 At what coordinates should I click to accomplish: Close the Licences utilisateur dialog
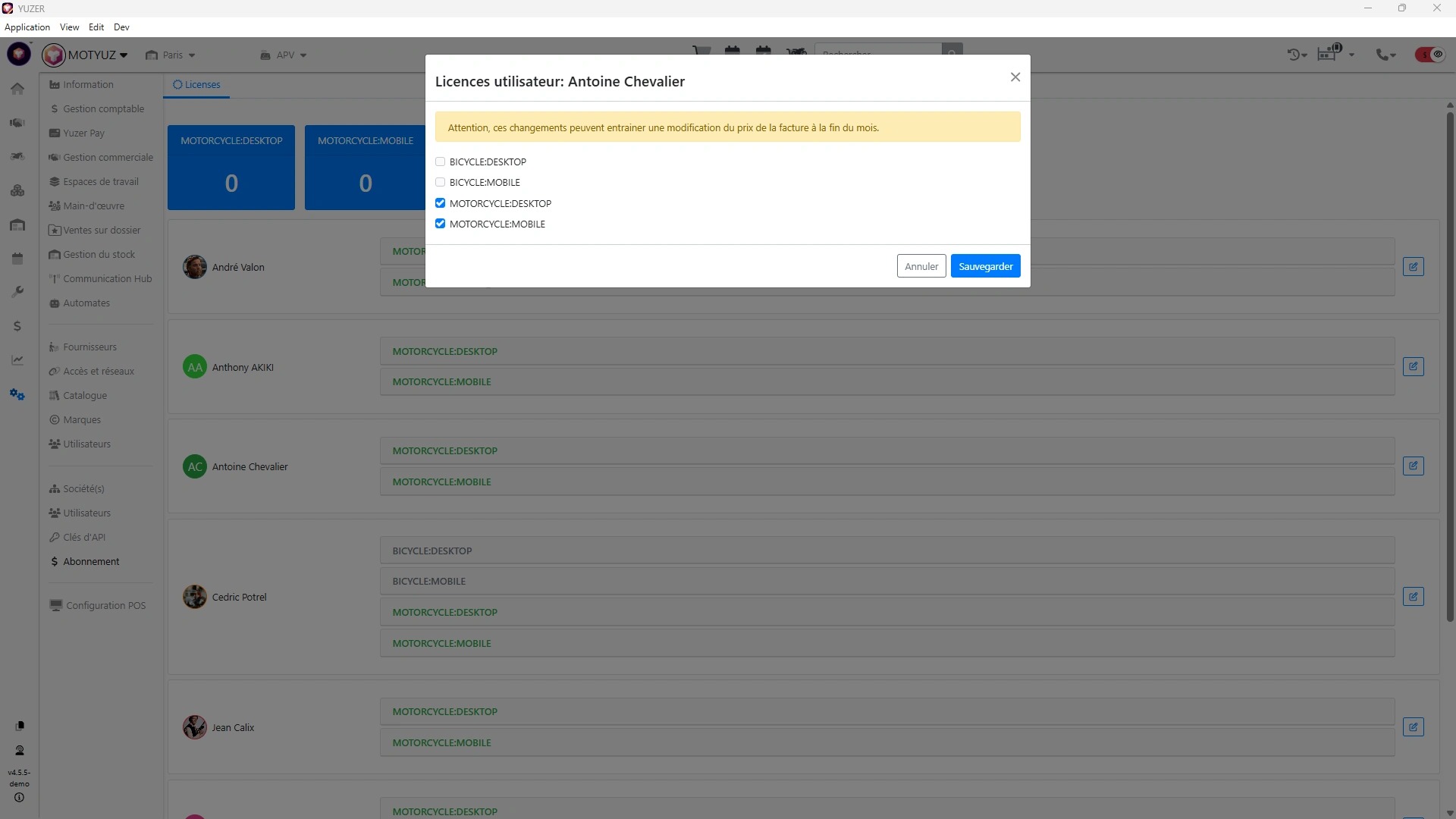click(x=1015, y=77)
